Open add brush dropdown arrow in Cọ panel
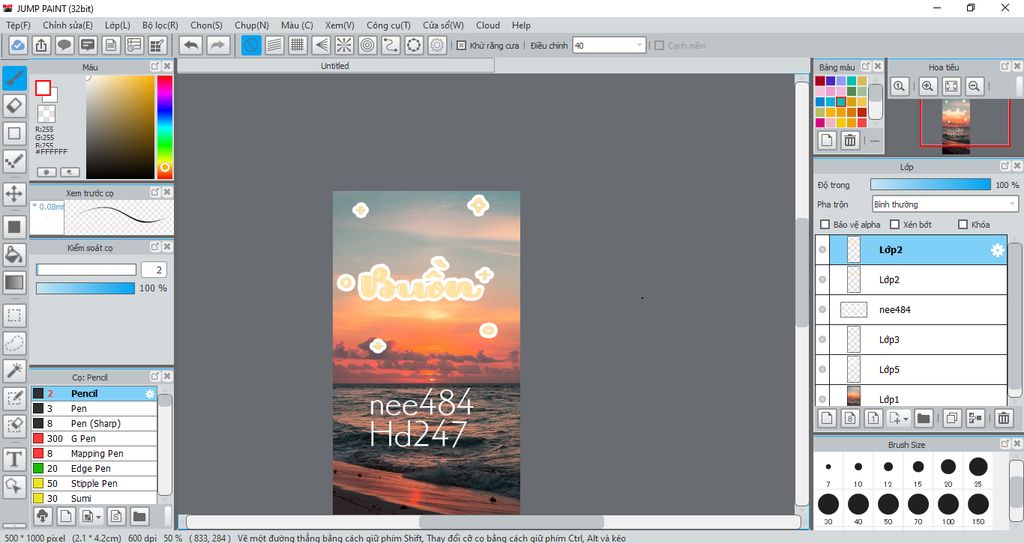The image size is (1024, 543). tap(99, 518)
